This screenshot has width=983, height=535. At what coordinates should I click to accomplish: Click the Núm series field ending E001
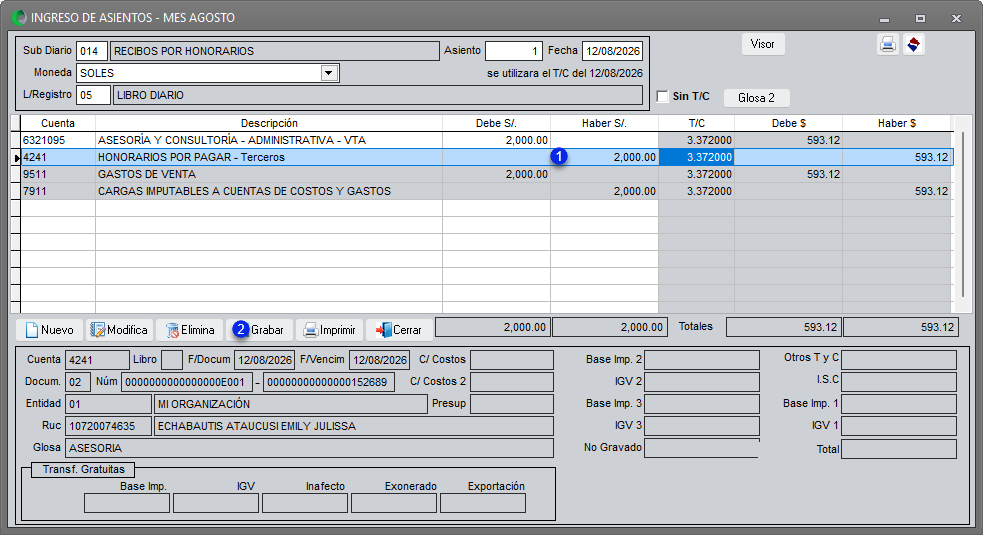186,382
